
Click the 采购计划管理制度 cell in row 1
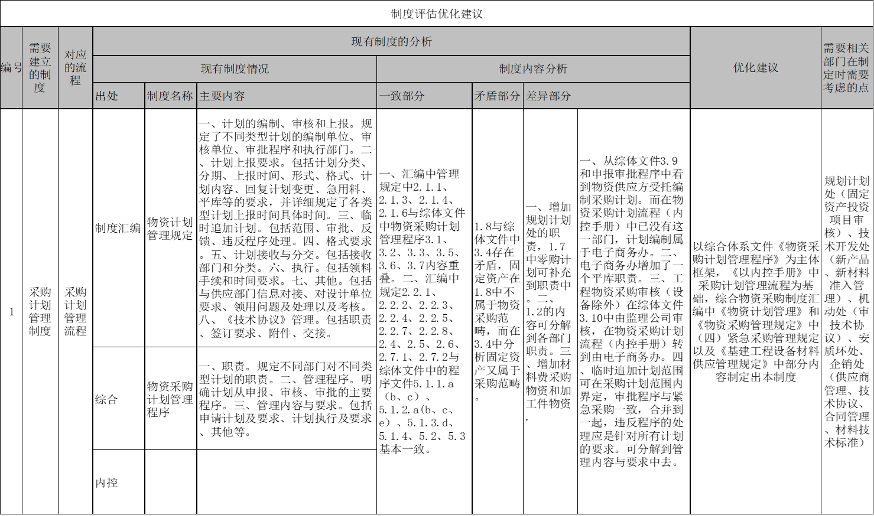(41, 311)
